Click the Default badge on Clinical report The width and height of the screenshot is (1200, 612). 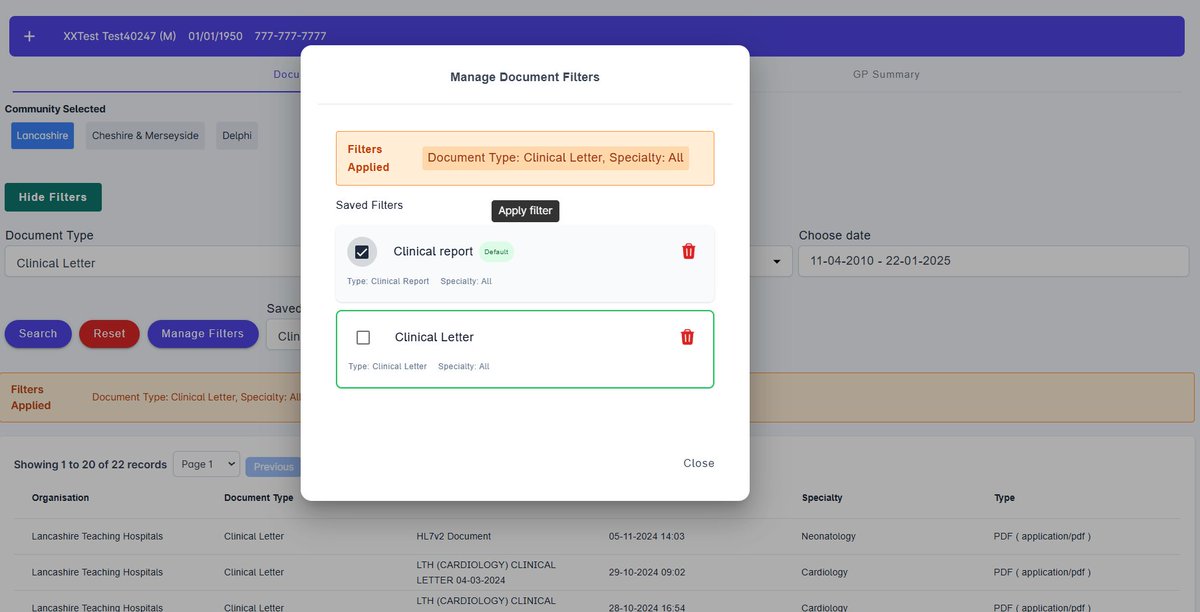tap(497, 252)
